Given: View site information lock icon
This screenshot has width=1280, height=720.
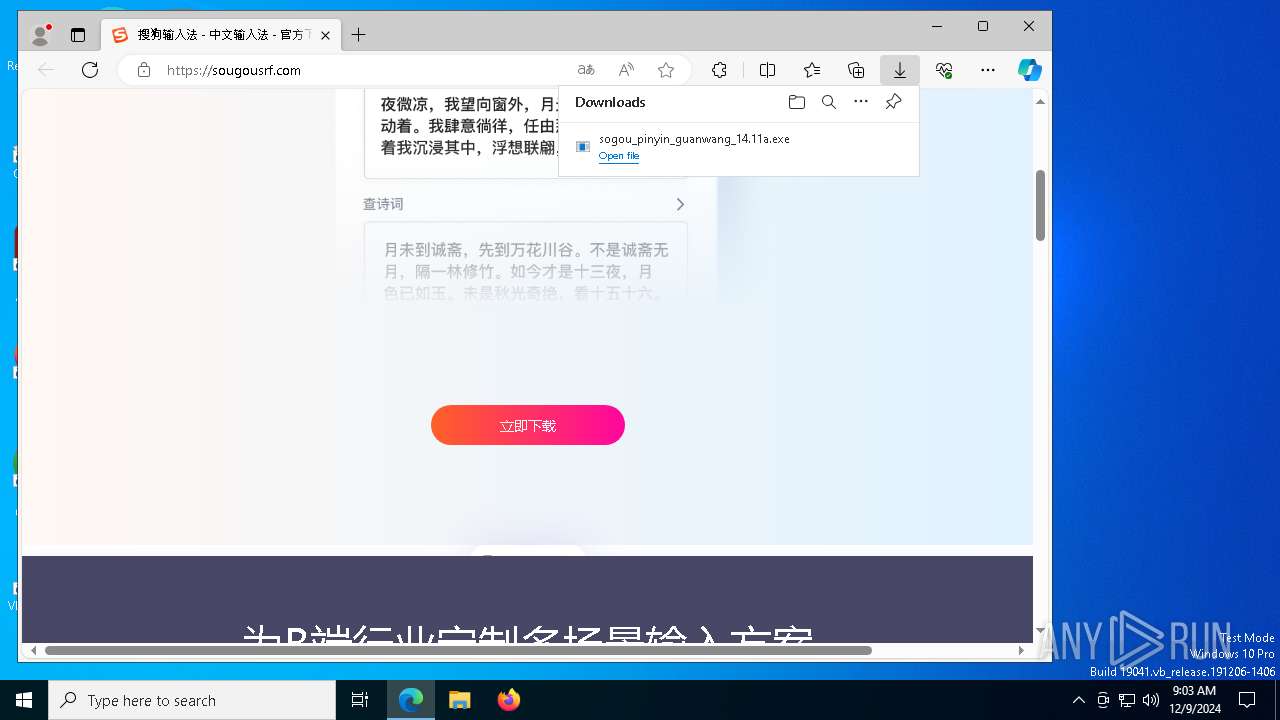Looking at the screenshot, I should coord(144,70).
